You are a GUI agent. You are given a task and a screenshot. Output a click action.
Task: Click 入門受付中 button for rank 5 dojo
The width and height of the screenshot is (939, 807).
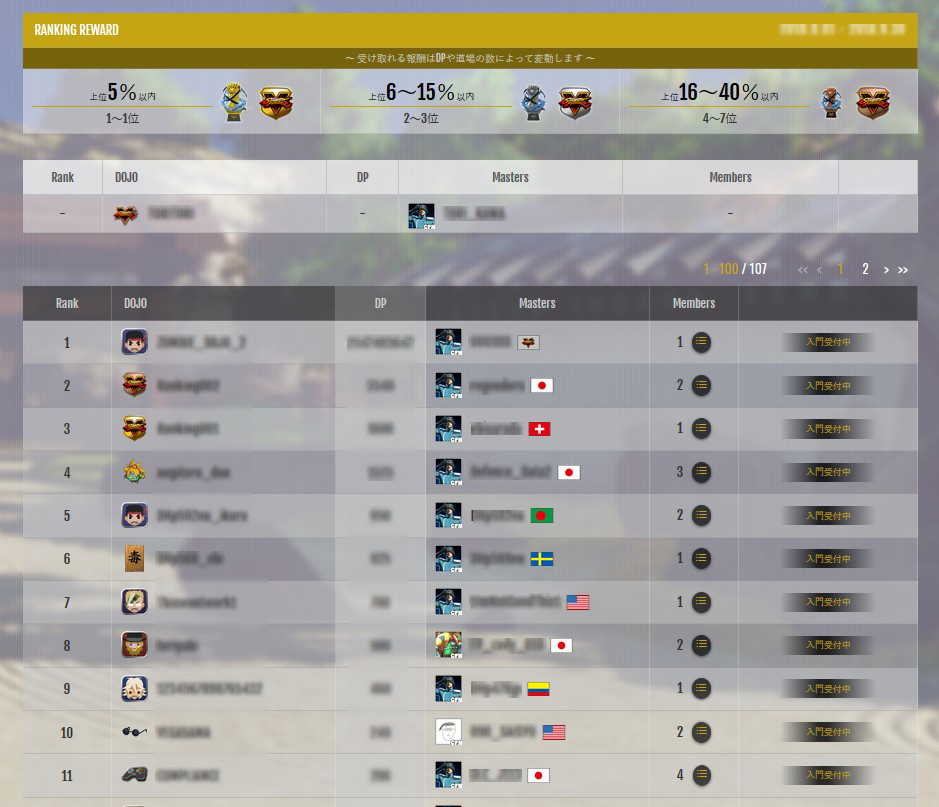pyautogui.click(x=828, y=515)
